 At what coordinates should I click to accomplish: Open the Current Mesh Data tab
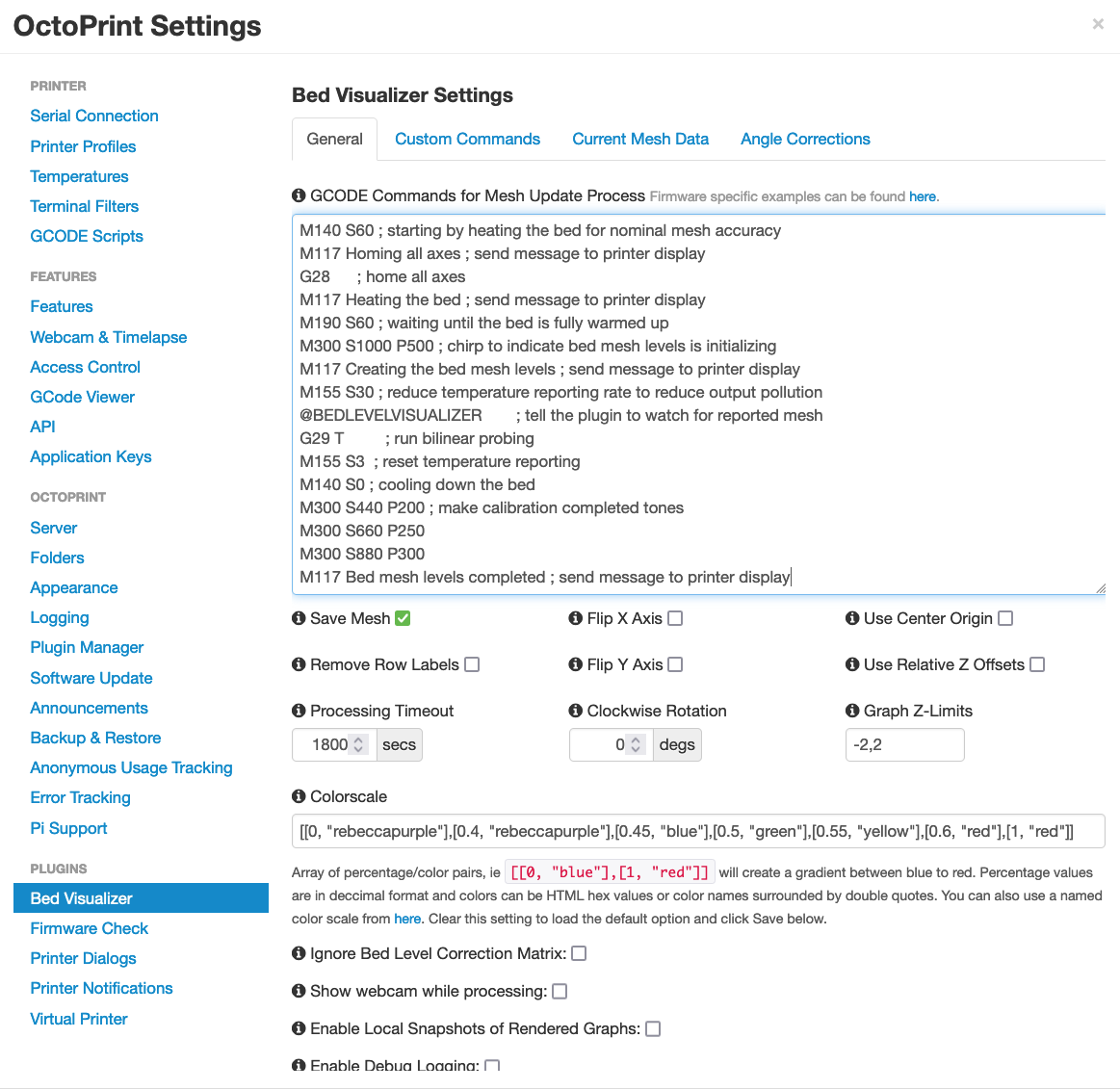(x=640, y=139)
